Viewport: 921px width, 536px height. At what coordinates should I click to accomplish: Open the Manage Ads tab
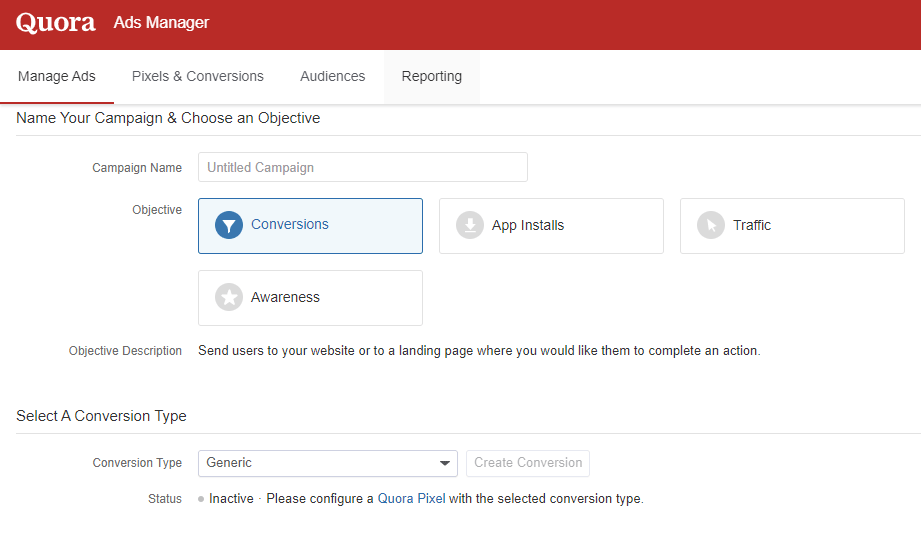57,76
